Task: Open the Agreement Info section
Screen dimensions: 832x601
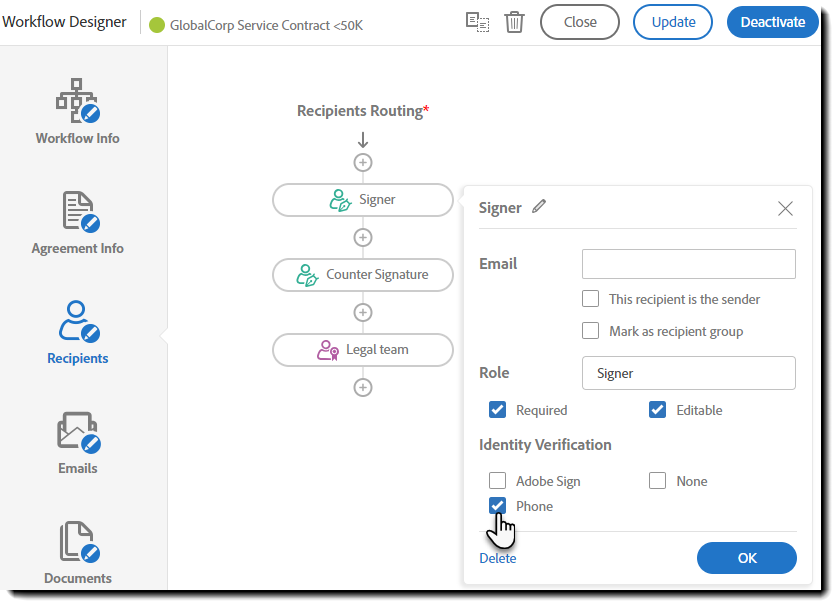Action: click(77, 220)
